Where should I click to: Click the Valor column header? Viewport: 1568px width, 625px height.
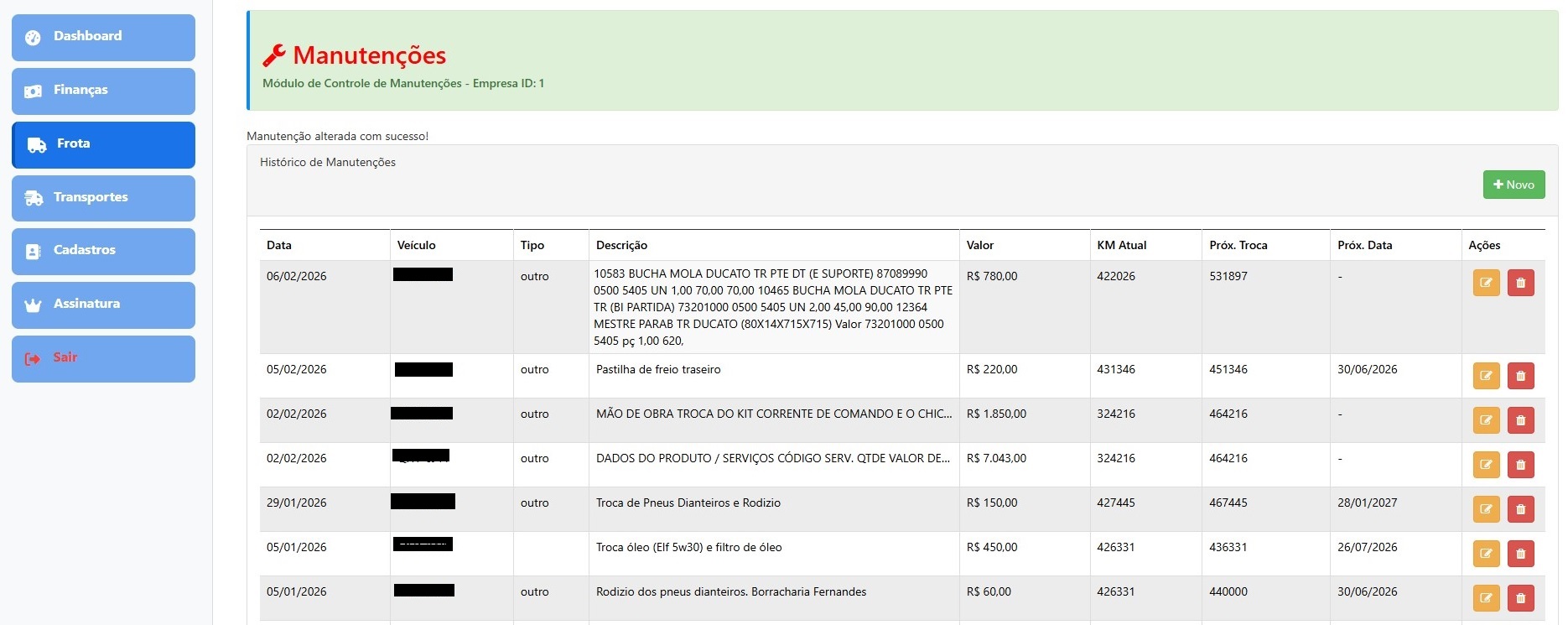point(979,245)
